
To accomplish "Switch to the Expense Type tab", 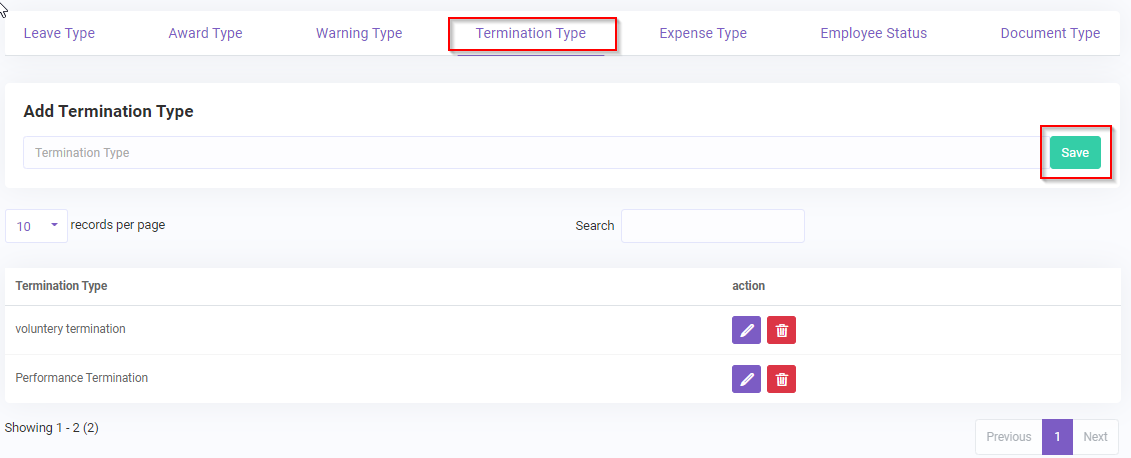I will [703, 33].
